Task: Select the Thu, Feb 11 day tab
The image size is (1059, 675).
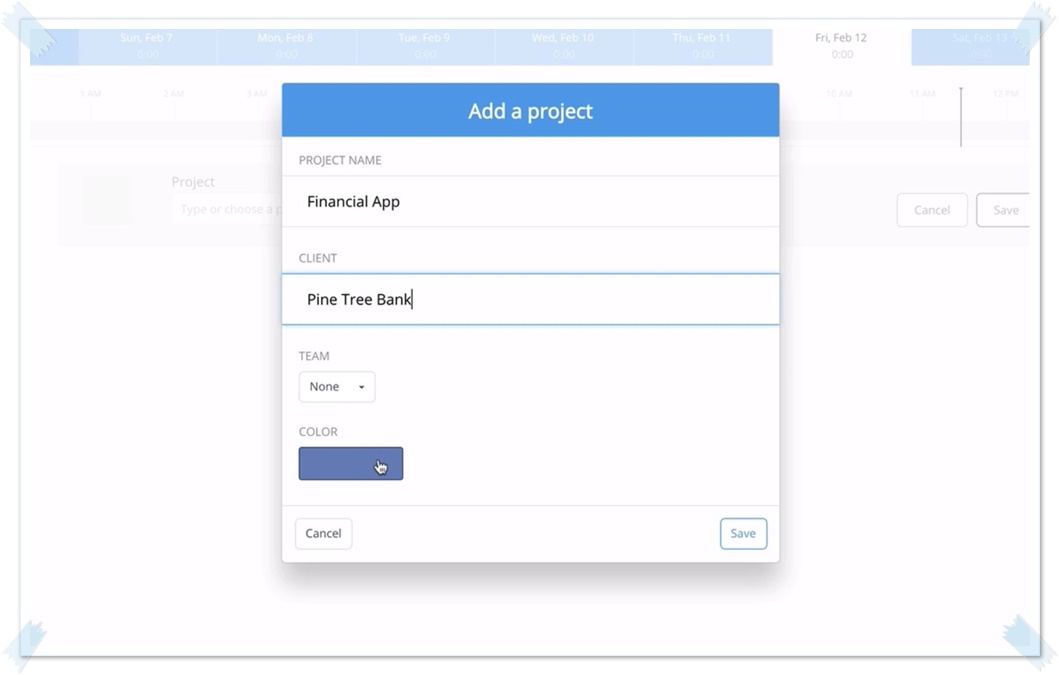Action: click(702, 46)
